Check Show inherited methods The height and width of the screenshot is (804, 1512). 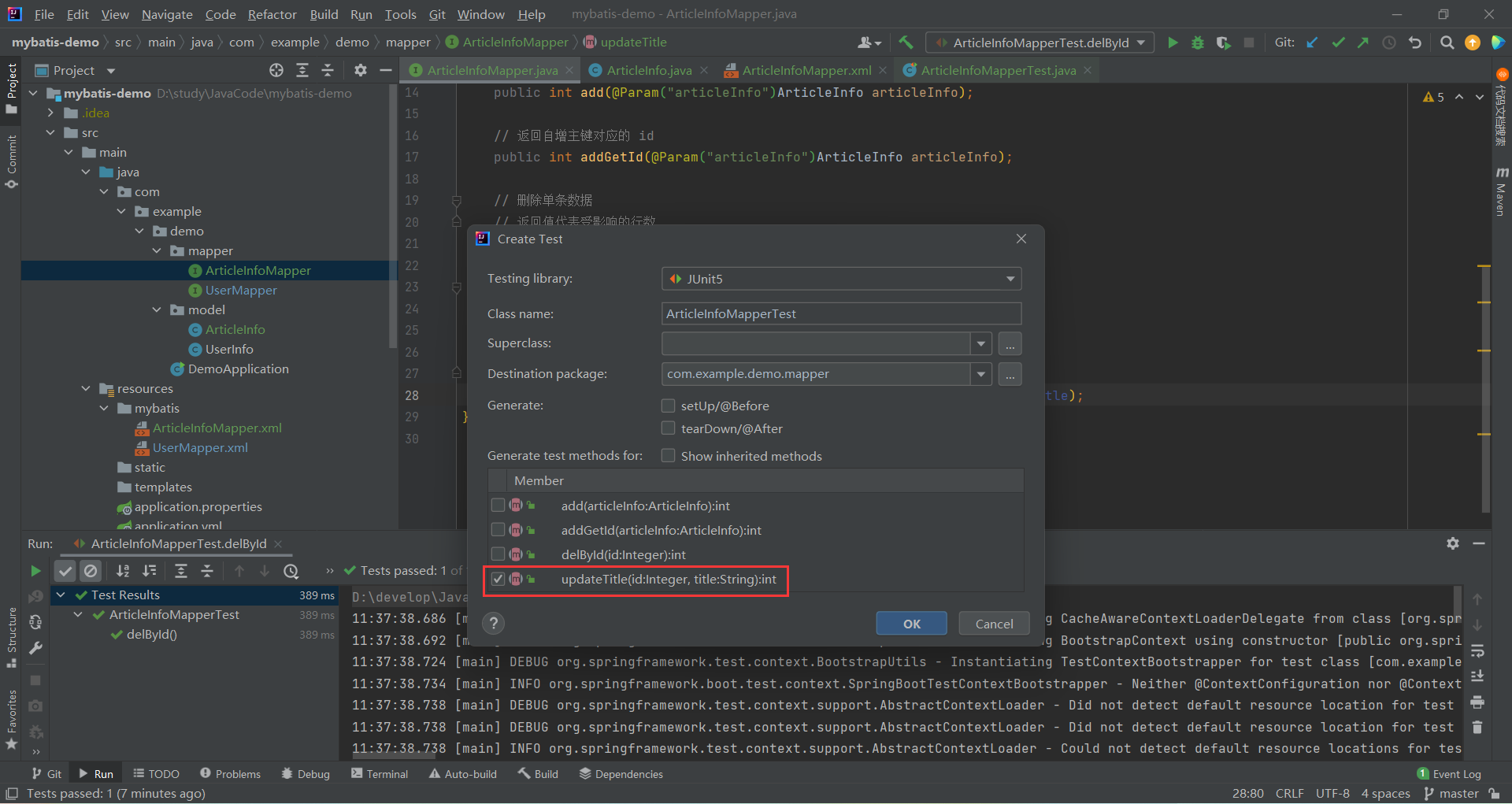(x=669, y=456)
